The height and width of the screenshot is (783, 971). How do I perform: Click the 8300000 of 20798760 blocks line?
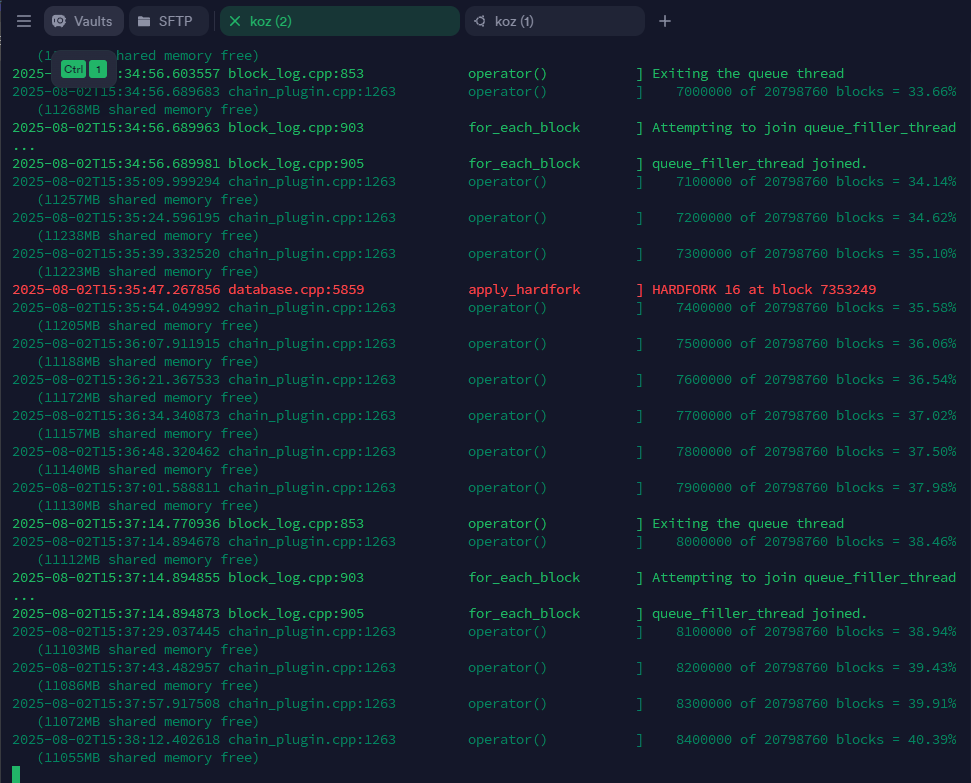484,704
